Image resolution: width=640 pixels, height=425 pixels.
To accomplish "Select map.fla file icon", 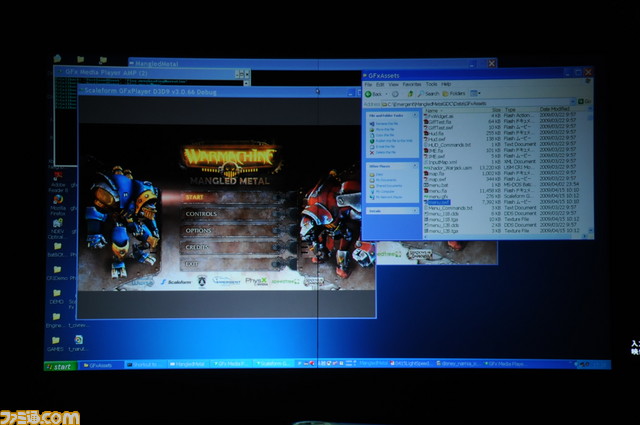I will [426, 174].
